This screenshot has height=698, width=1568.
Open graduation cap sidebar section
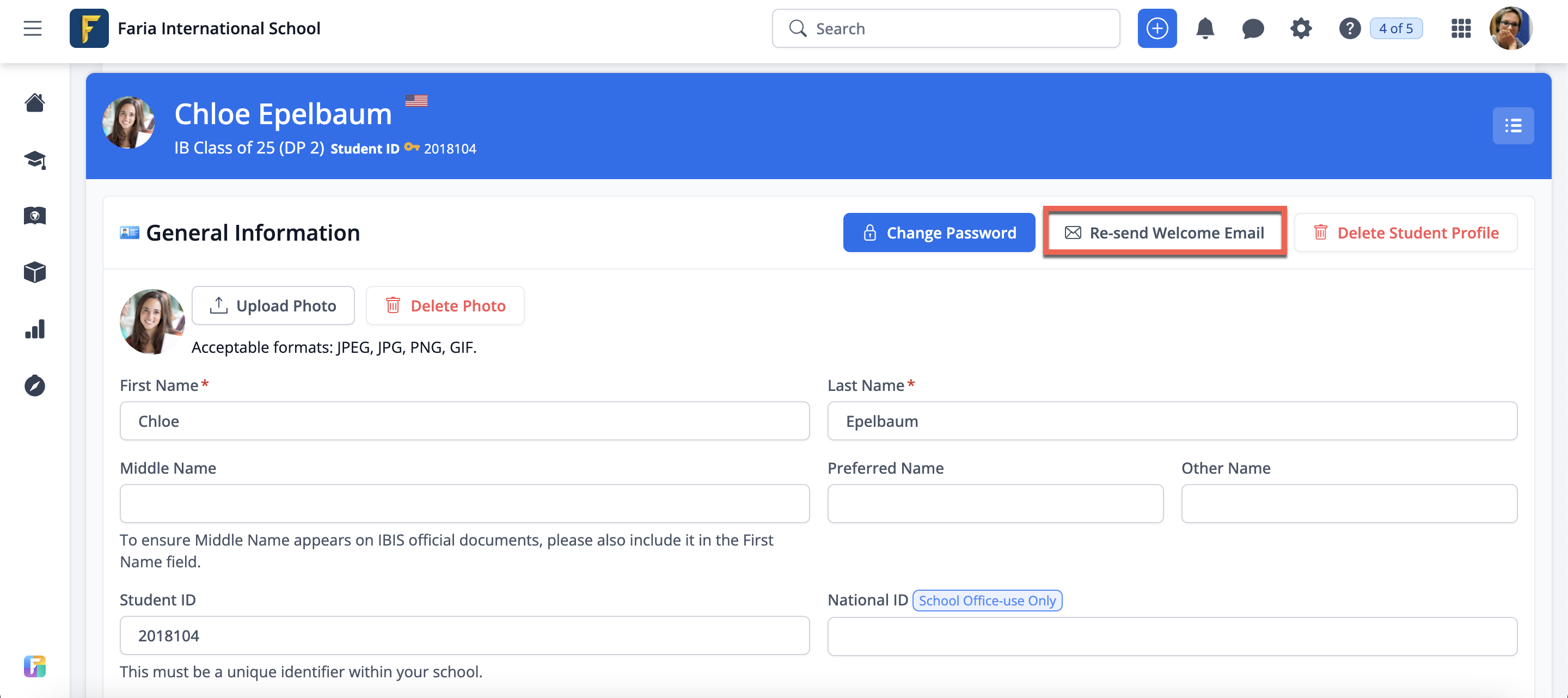click(x=35, y=160)
